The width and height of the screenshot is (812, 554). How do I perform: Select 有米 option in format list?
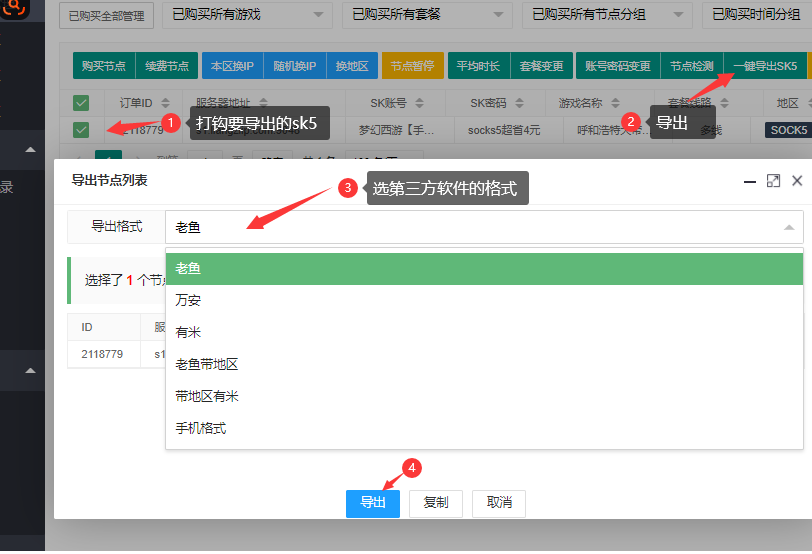[484, 332]
